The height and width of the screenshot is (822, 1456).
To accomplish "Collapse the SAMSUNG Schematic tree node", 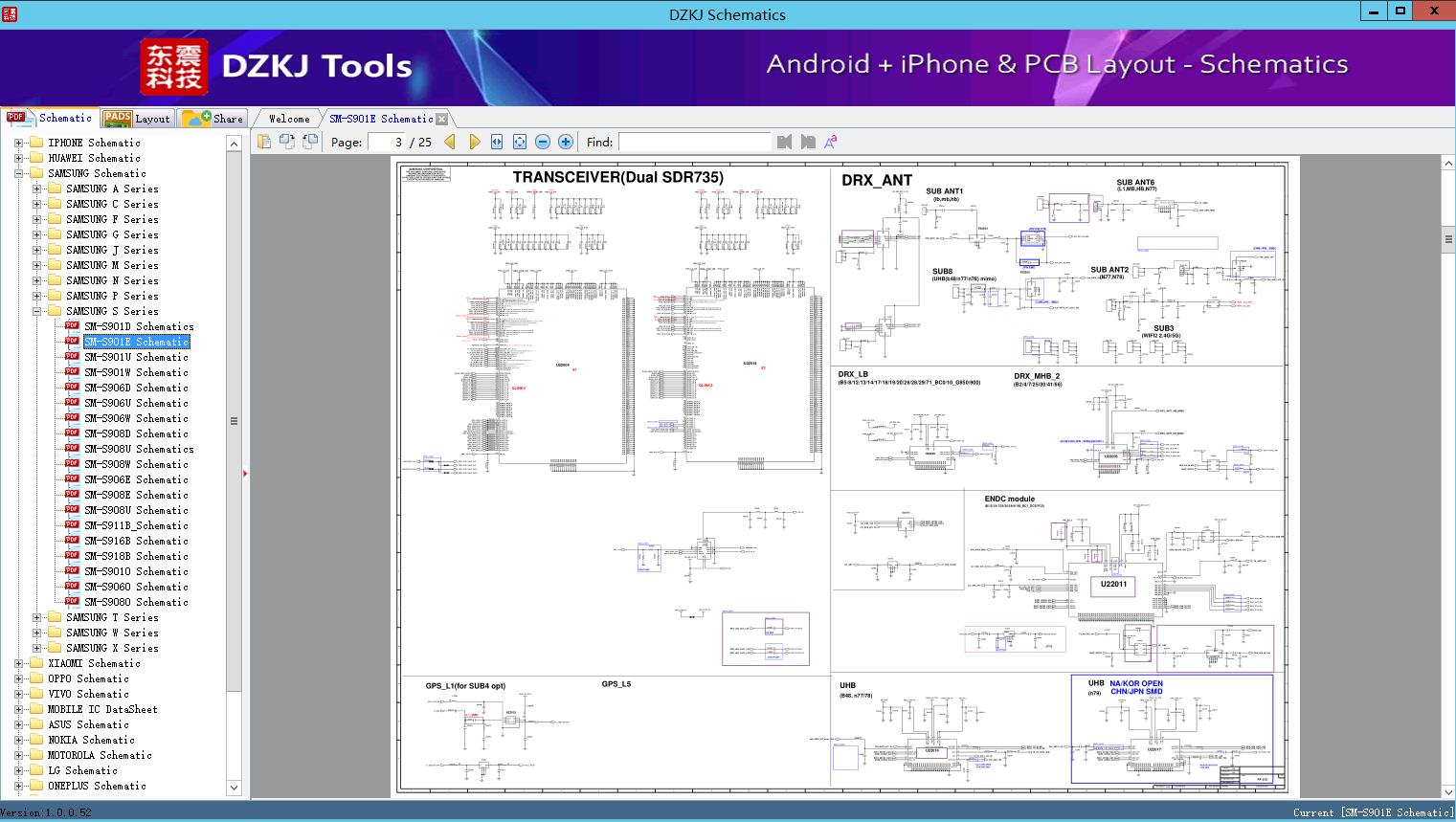I will point(18,173).
